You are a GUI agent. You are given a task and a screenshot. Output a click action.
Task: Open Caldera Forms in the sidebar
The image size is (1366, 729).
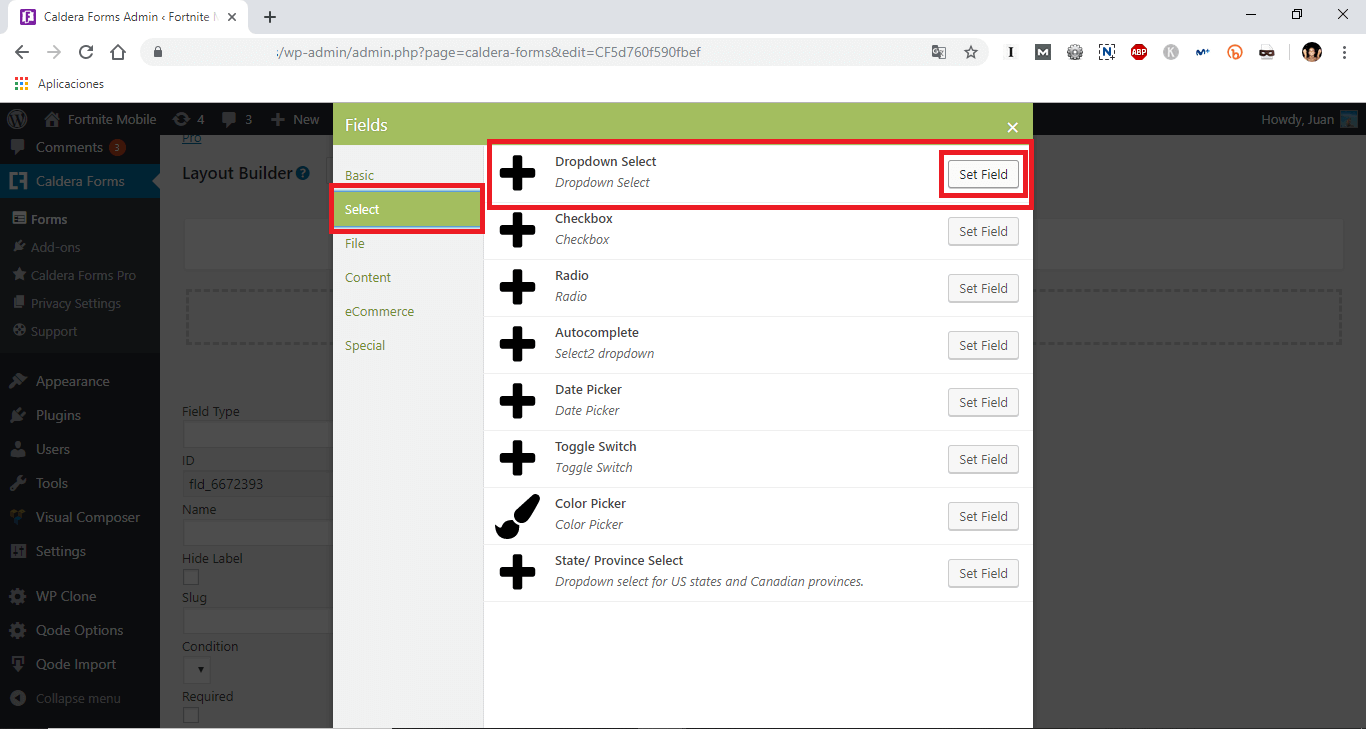click(80, 181)
